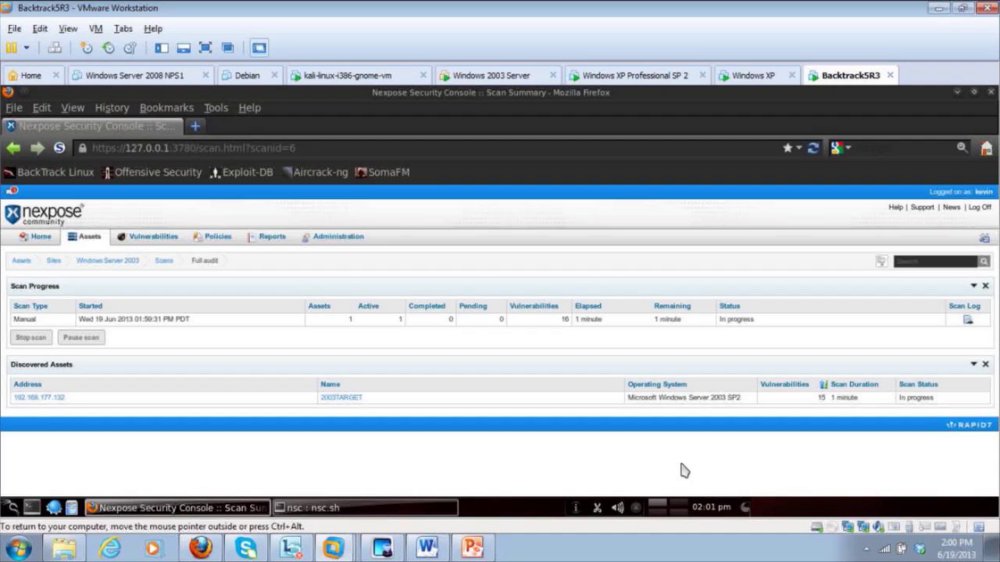
Task: Open Skype from Windows taskbar
Action: (246, 547)
